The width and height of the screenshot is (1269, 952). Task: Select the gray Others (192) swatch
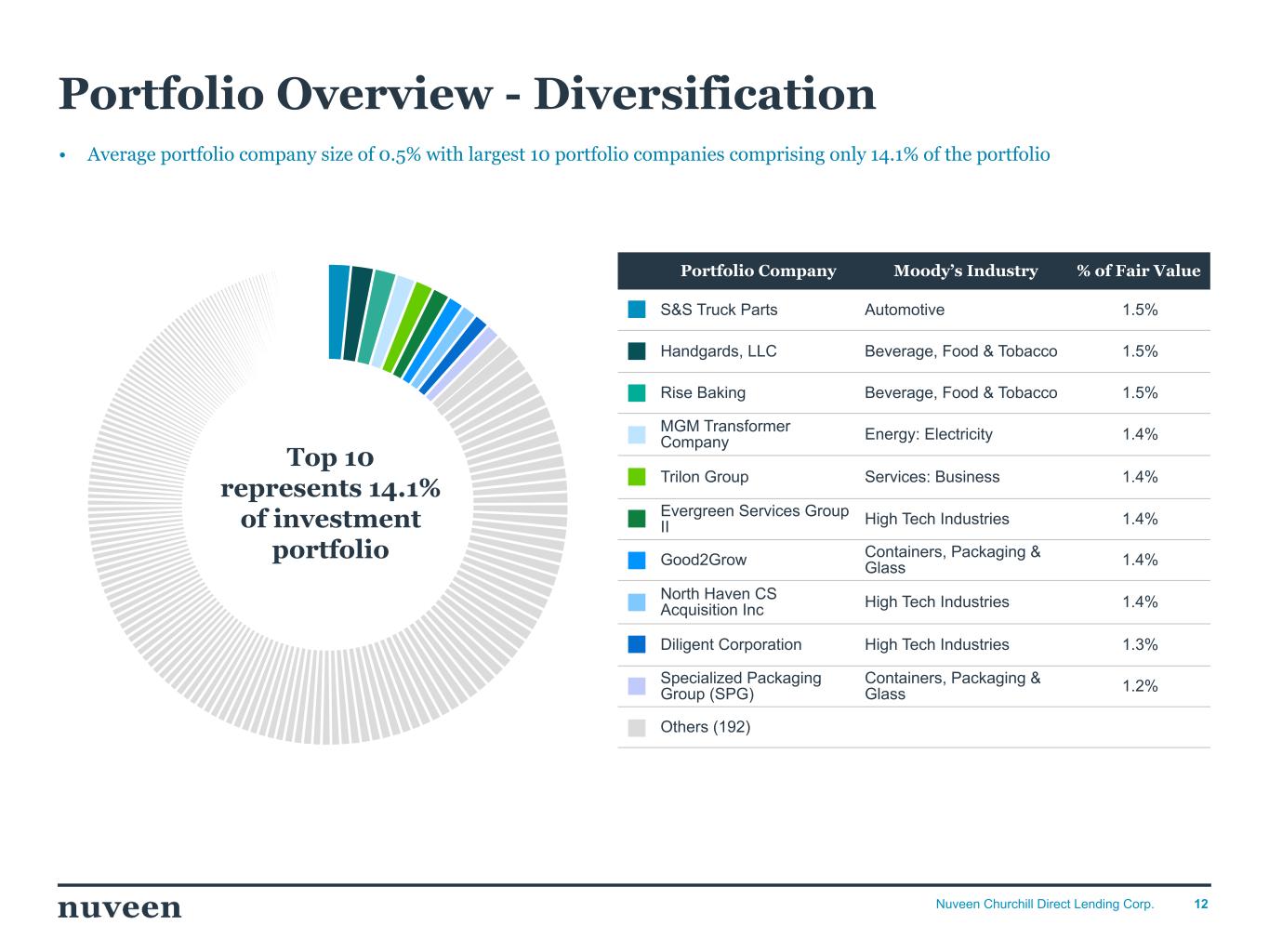coord(637,727)
